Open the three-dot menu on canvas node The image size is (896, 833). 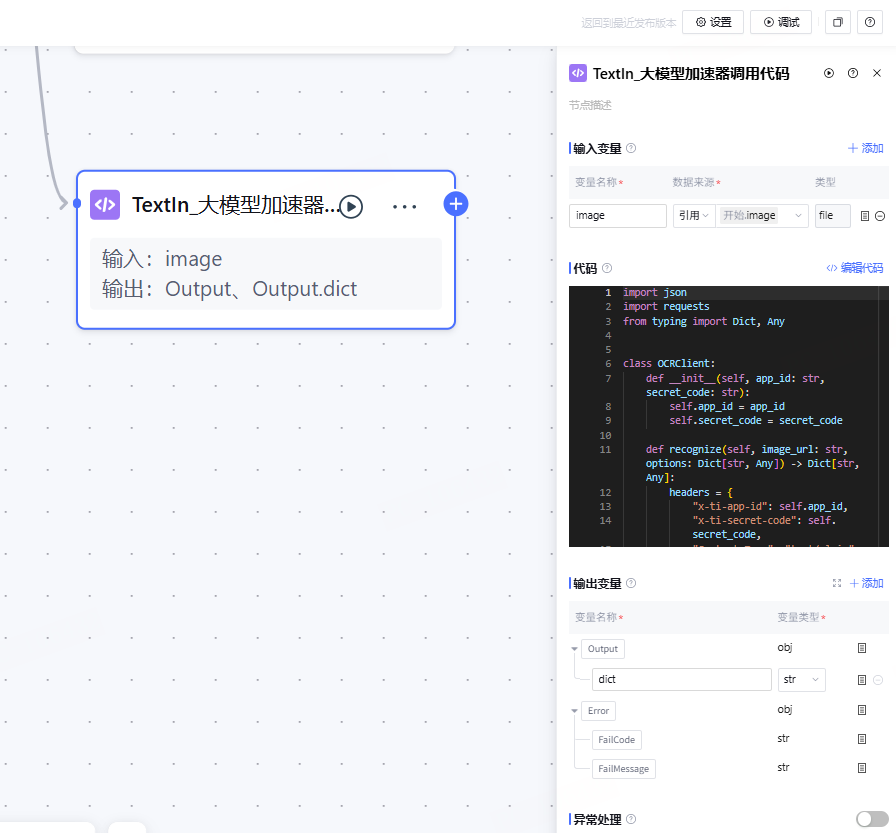point(405,206)
